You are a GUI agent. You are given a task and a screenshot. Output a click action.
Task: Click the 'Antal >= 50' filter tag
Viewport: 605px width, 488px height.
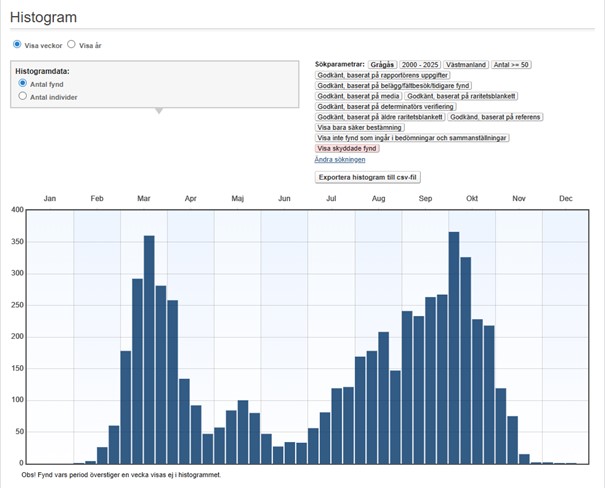coord(512,64)
